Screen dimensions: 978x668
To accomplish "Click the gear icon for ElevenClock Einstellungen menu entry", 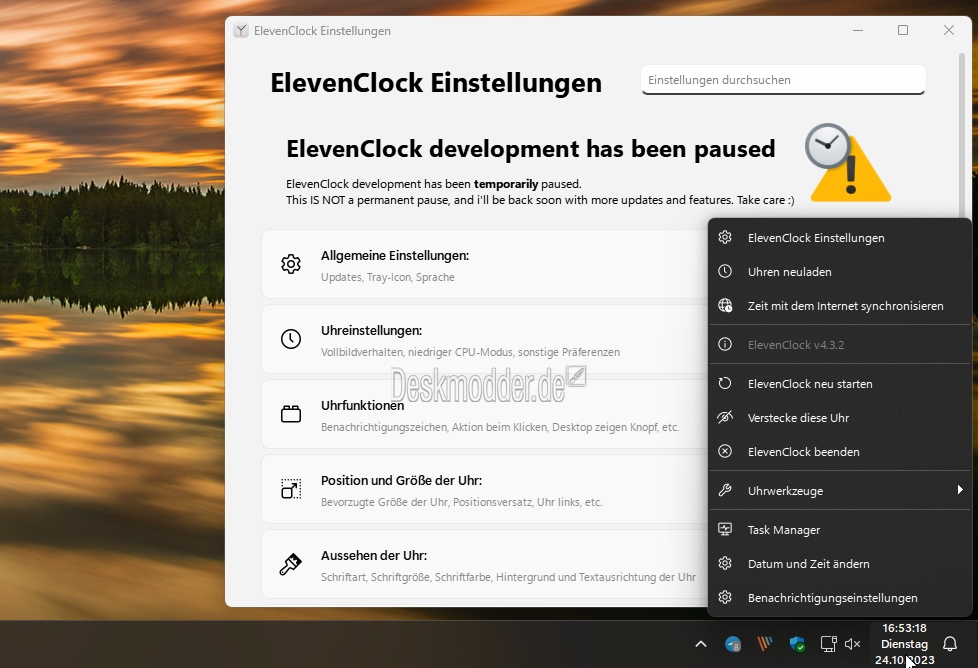I will pos(725,237).
